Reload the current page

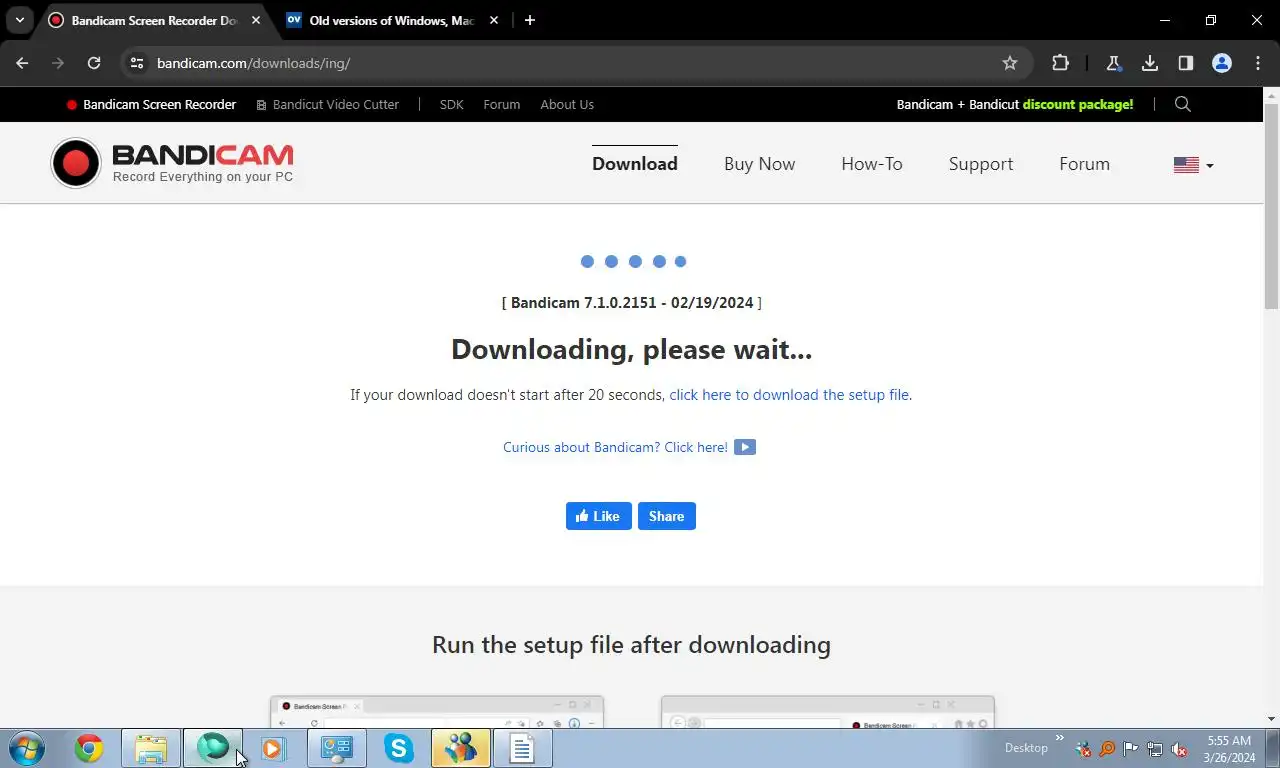(x=94, y=63)
